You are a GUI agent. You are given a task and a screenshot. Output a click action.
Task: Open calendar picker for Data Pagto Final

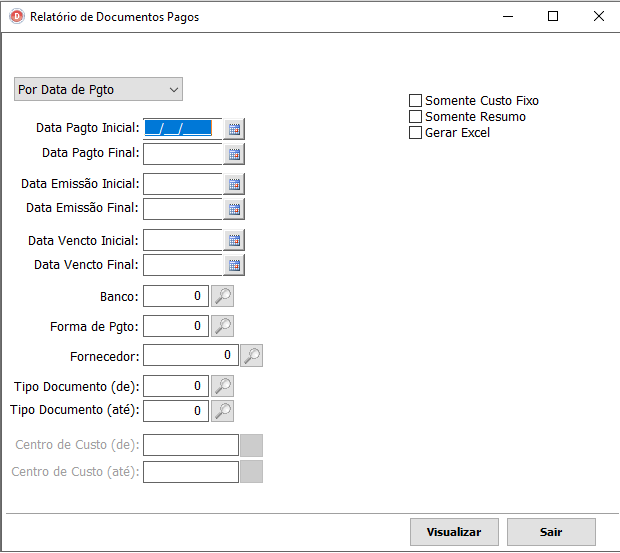tap(234, 154)
